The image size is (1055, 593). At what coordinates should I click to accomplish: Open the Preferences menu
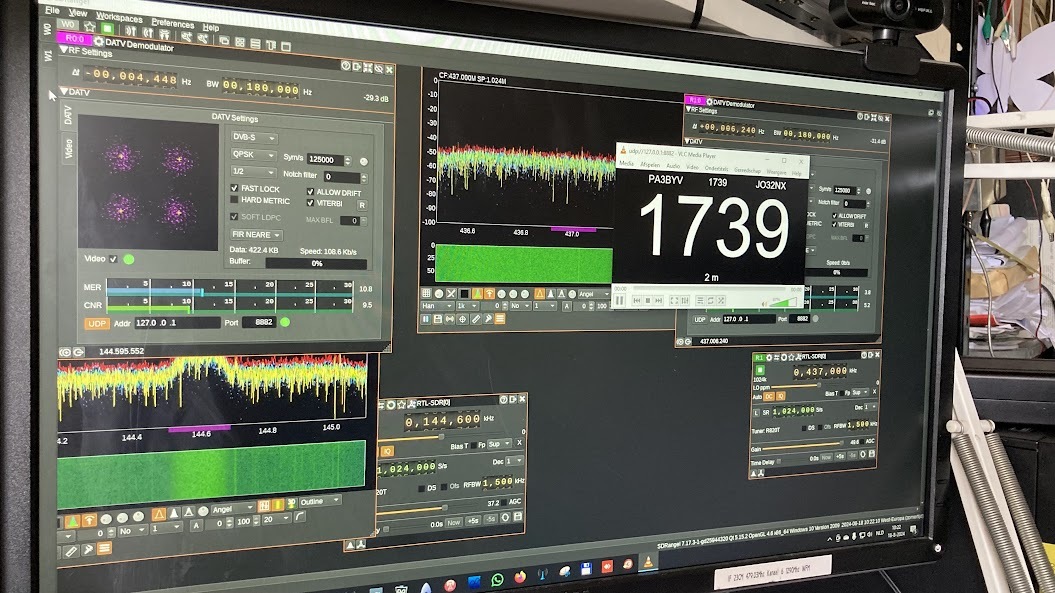pos(173,24)
